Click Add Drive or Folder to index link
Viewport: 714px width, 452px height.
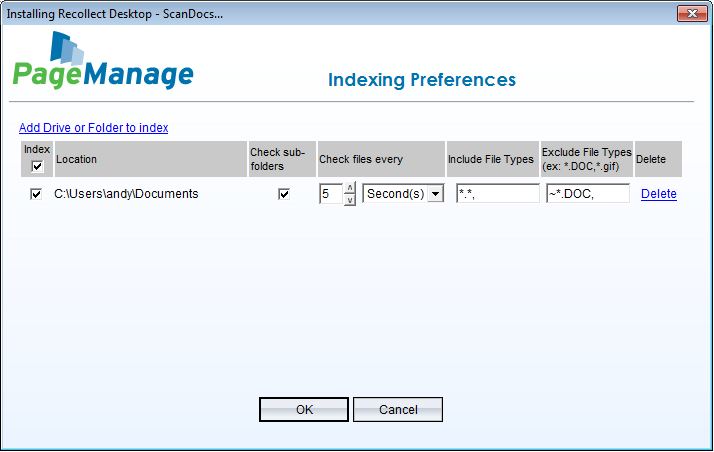(93, 128)
